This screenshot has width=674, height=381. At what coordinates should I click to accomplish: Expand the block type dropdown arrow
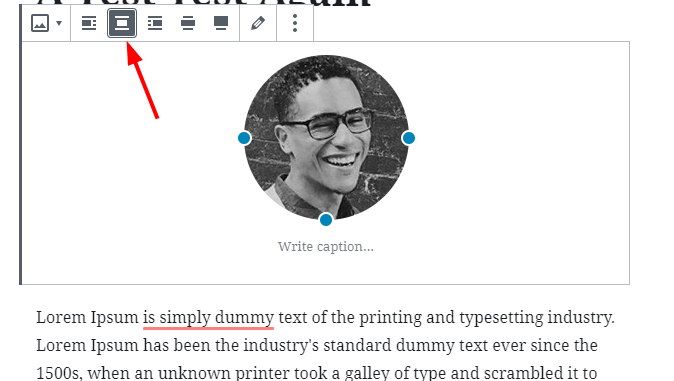(x=59, y=23)
